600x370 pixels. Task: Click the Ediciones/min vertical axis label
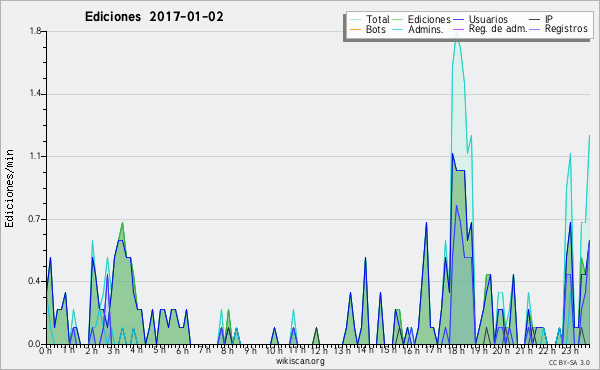9,188
